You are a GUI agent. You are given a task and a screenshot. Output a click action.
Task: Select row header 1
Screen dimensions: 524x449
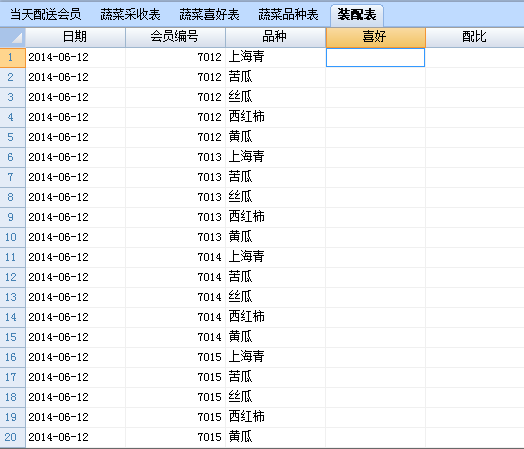coord(13,58)
